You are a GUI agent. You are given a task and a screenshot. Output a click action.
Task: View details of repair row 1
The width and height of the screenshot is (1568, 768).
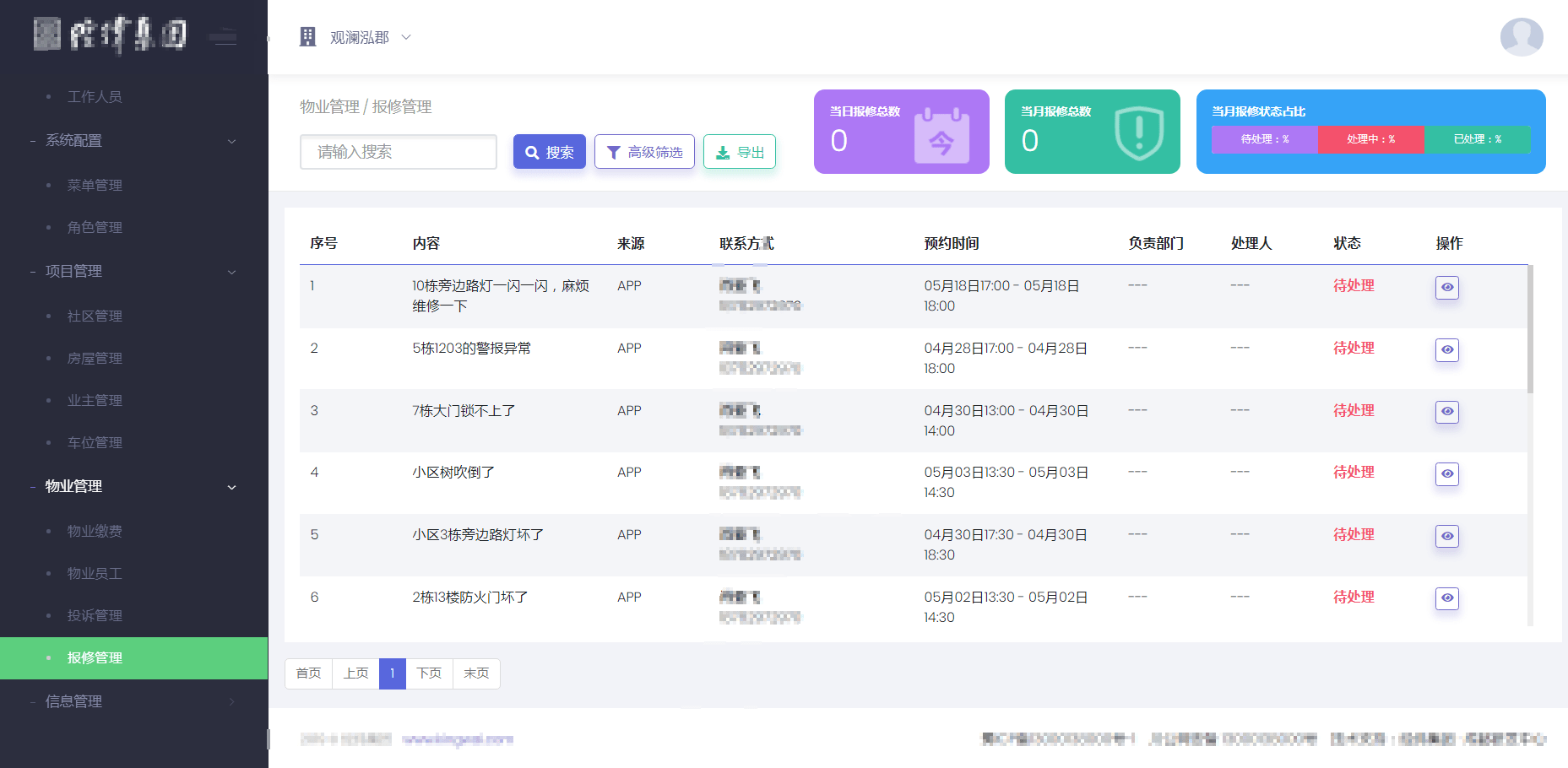(x=1446, y=288)
